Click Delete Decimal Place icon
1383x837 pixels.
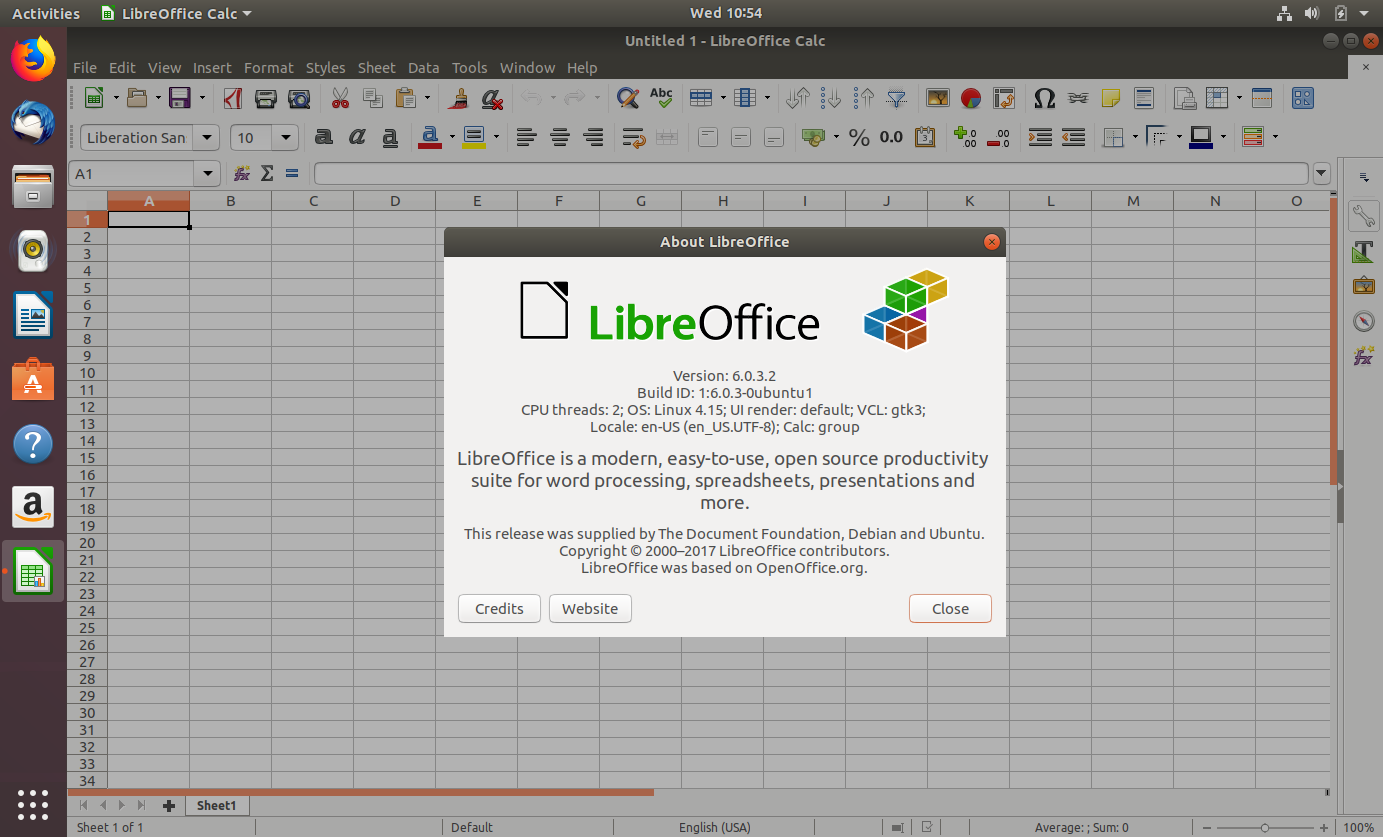click(998, 137)
